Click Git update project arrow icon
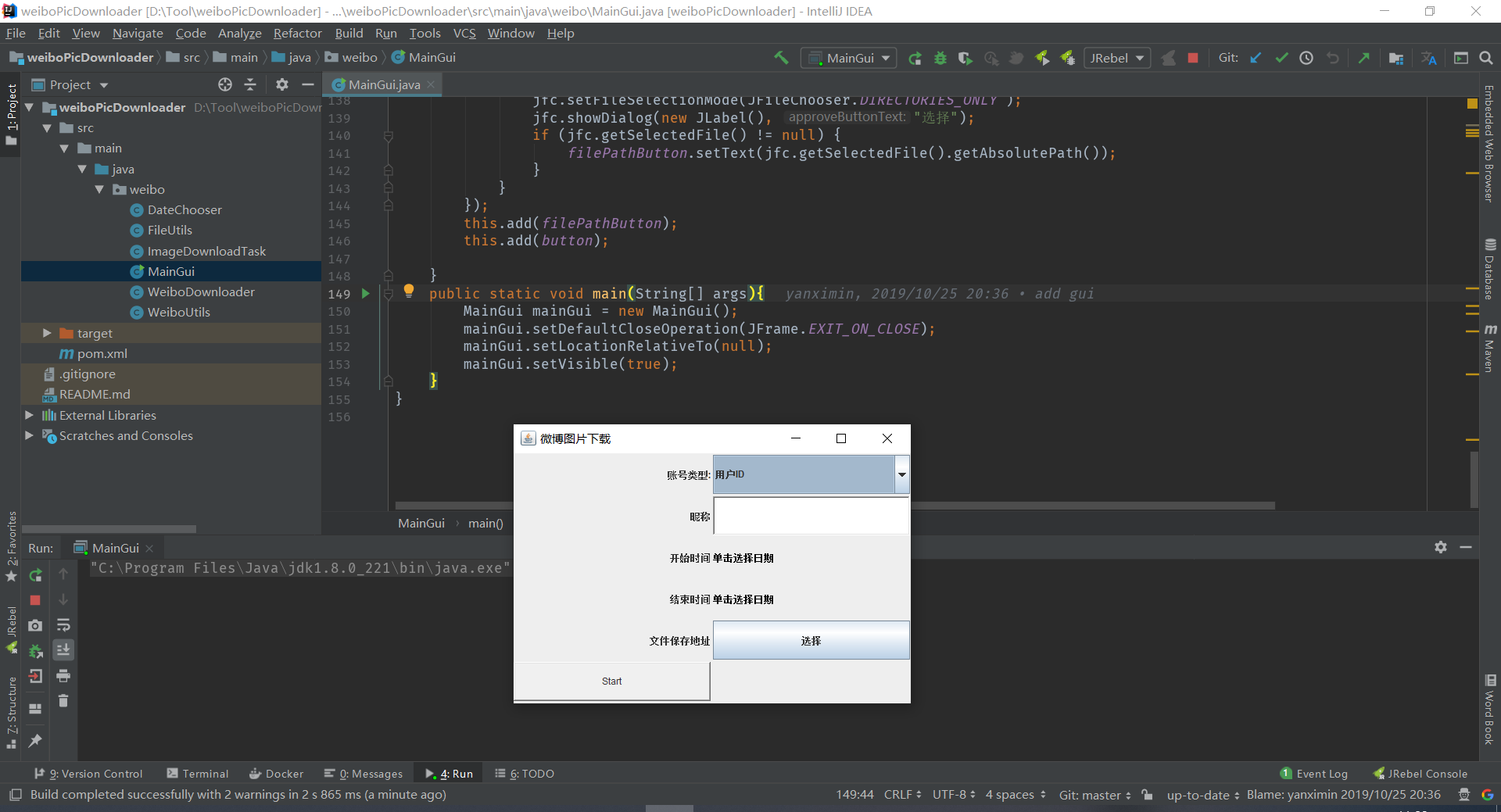The height and width of the screenshot is (812, 1501). (x=1256, y=58)
